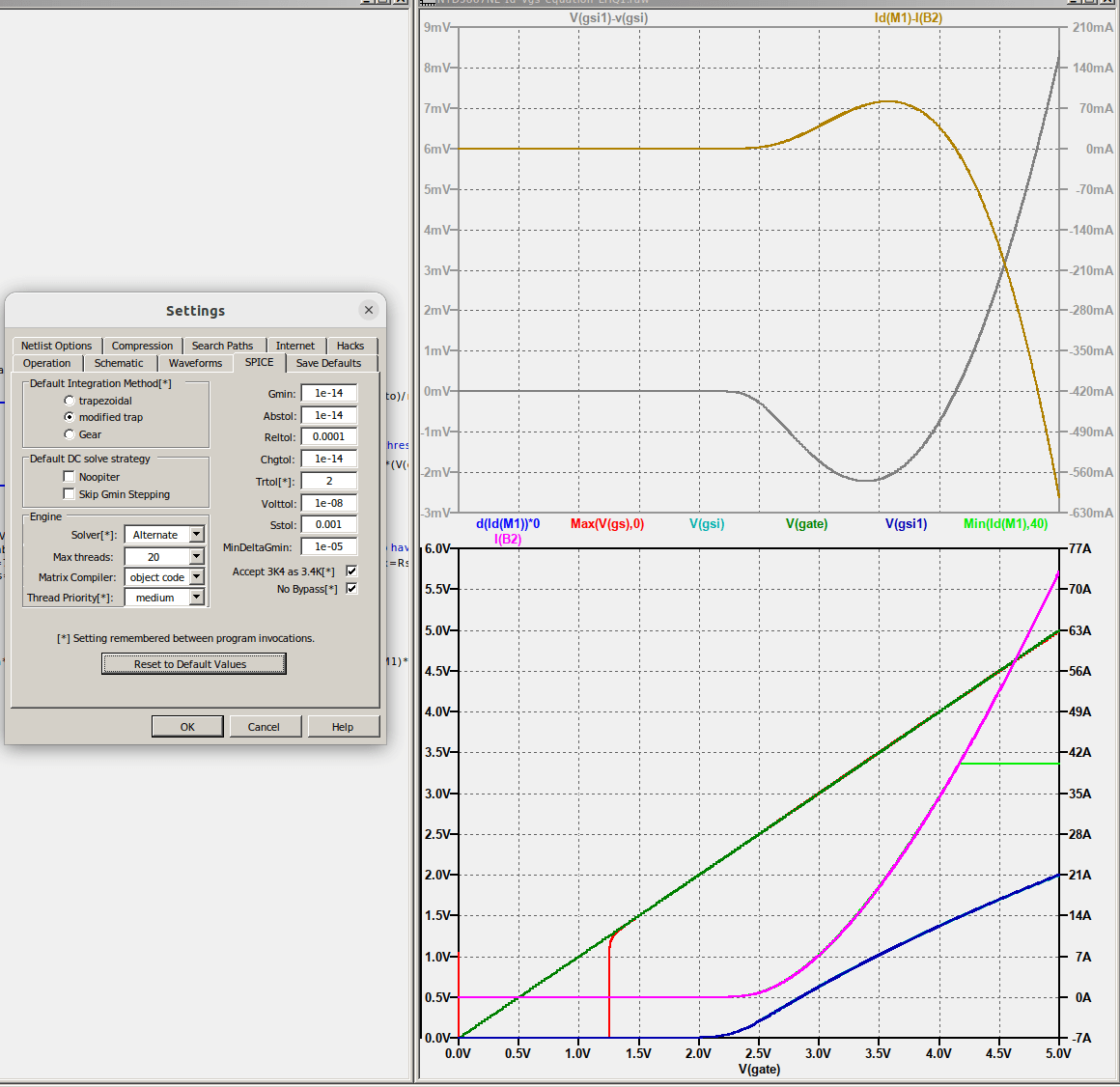
Task: Click the Gmin input field
Action: (328, 393)
